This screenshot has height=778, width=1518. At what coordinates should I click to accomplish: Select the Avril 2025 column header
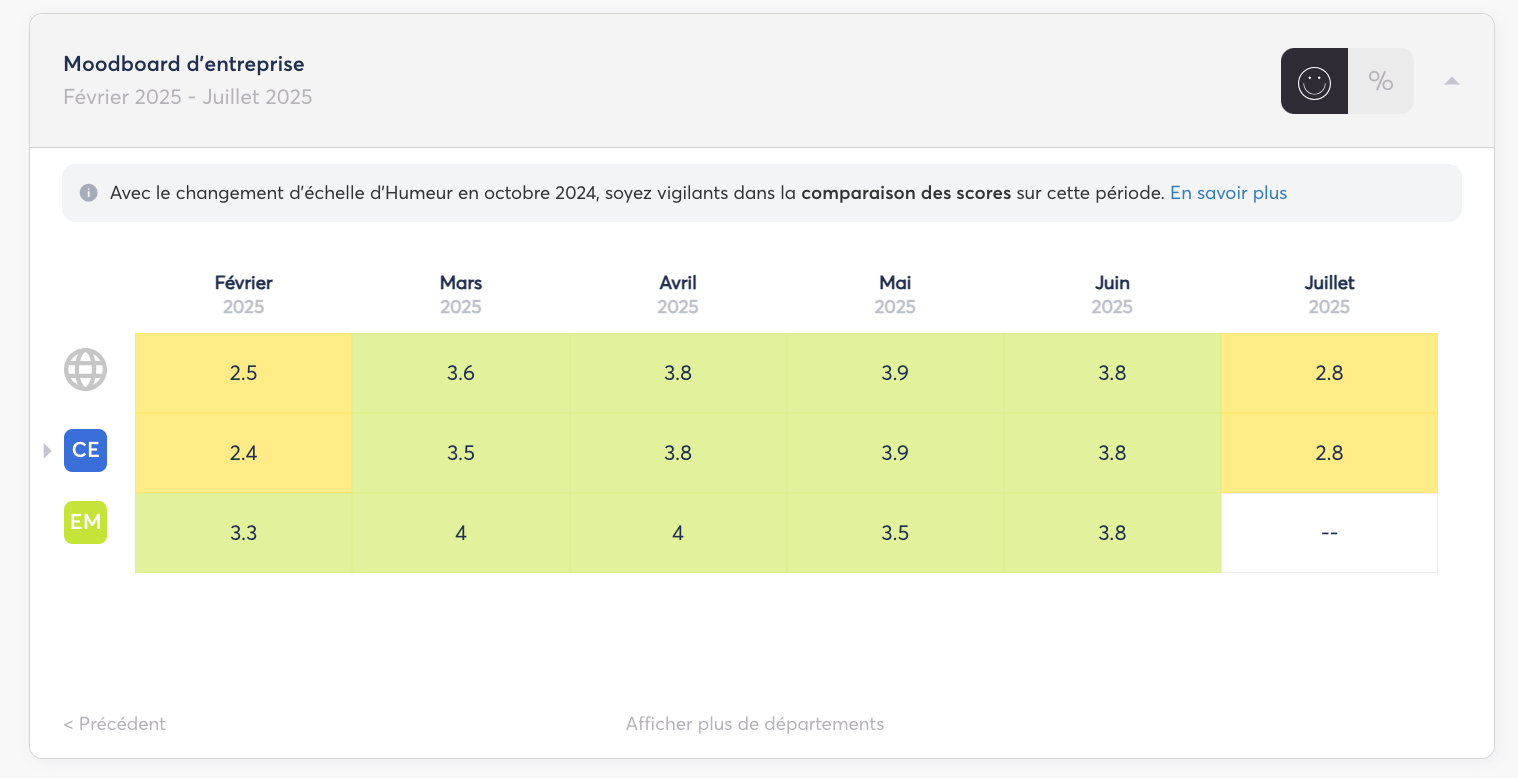678,294
